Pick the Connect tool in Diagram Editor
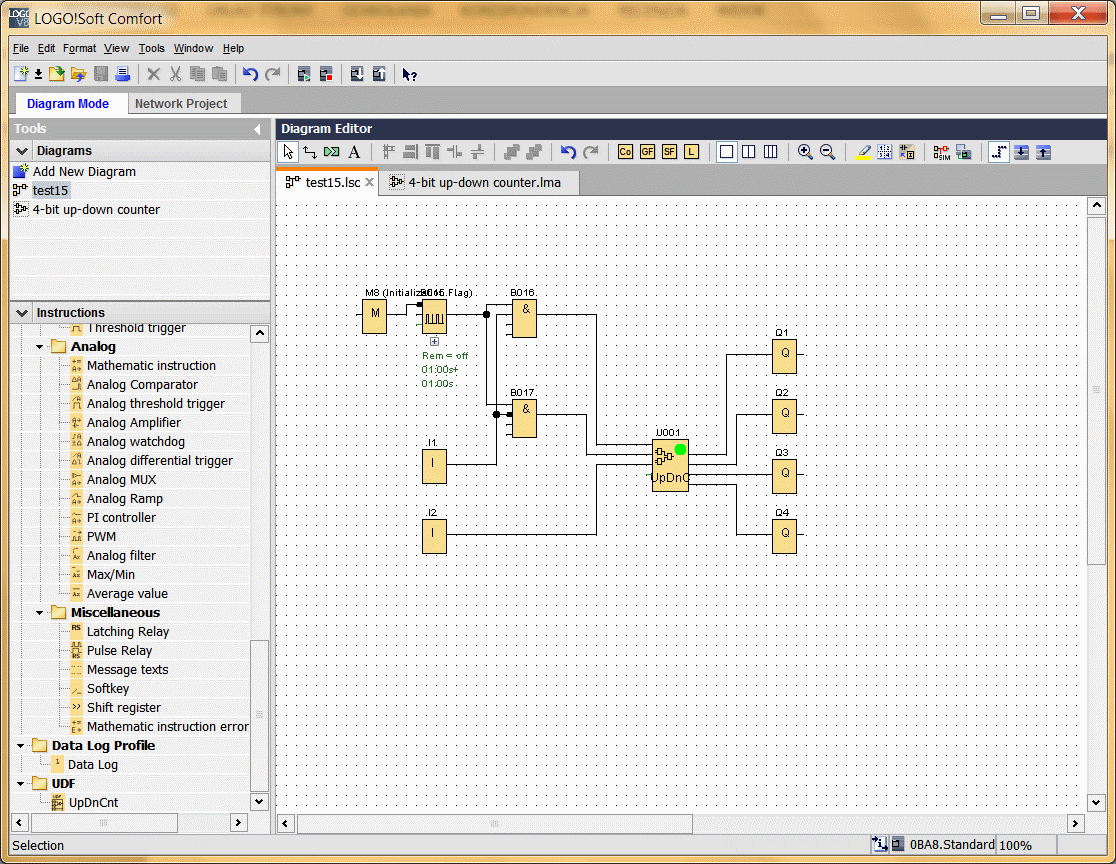The height and width of the screenshot is (864, 1116). click(310, 152)
